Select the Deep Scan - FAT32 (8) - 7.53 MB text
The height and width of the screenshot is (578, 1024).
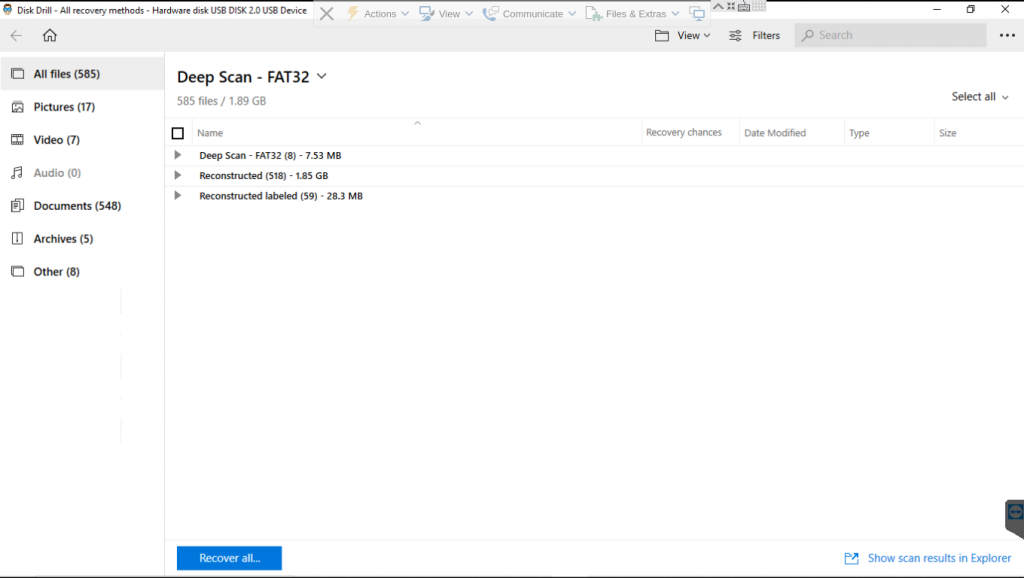270,155
